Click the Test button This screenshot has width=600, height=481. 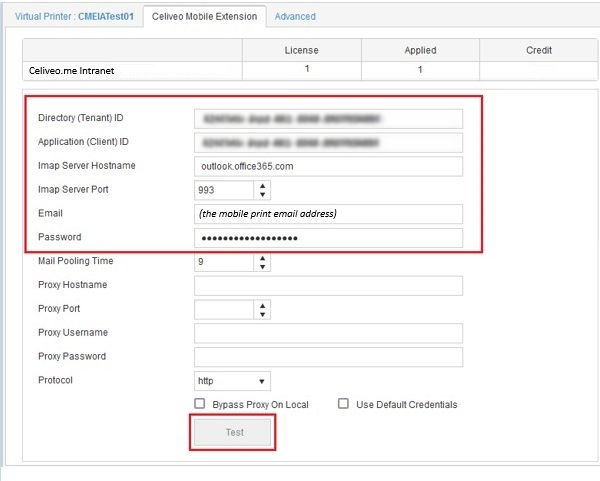[x=233, y=432]
